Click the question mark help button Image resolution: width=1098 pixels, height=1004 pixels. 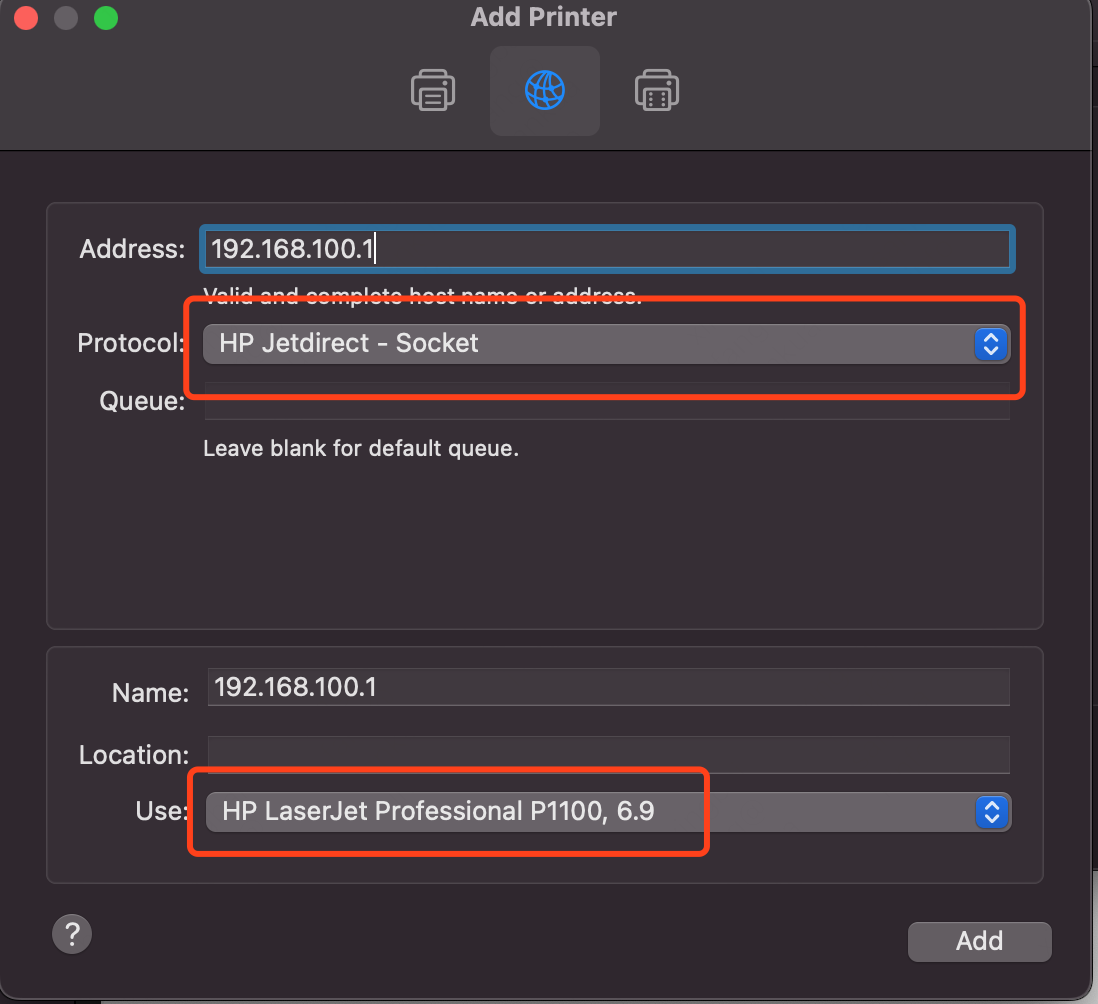coord(72,935)
